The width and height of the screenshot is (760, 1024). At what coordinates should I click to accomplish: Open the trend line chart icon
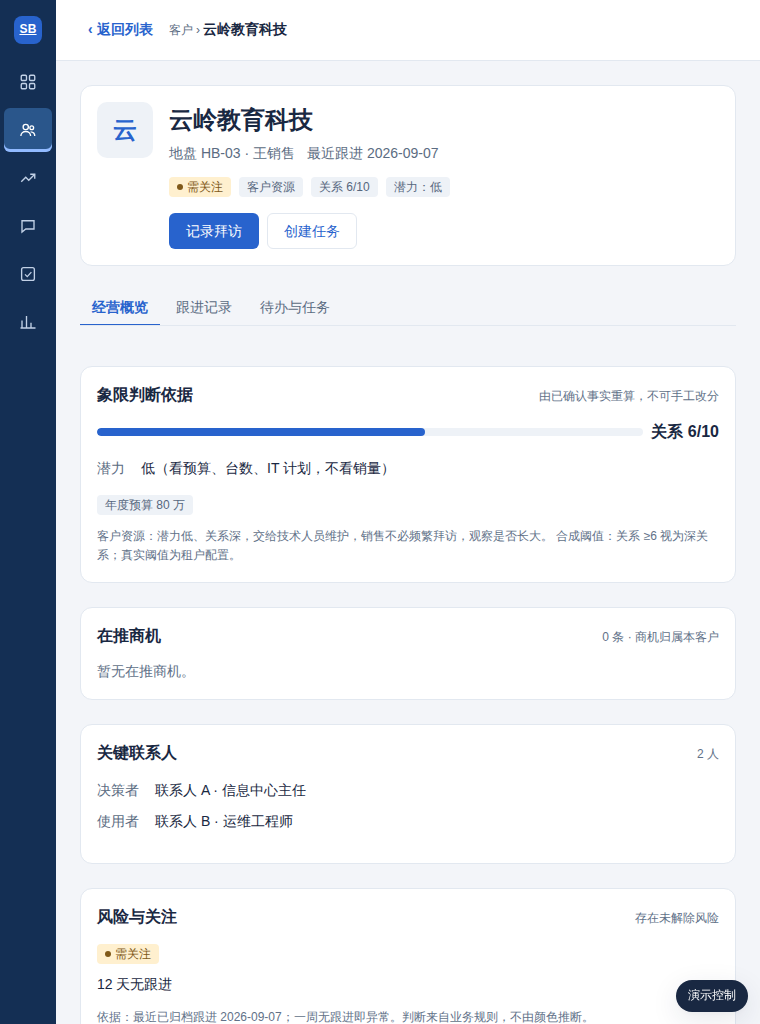[28, 178]
